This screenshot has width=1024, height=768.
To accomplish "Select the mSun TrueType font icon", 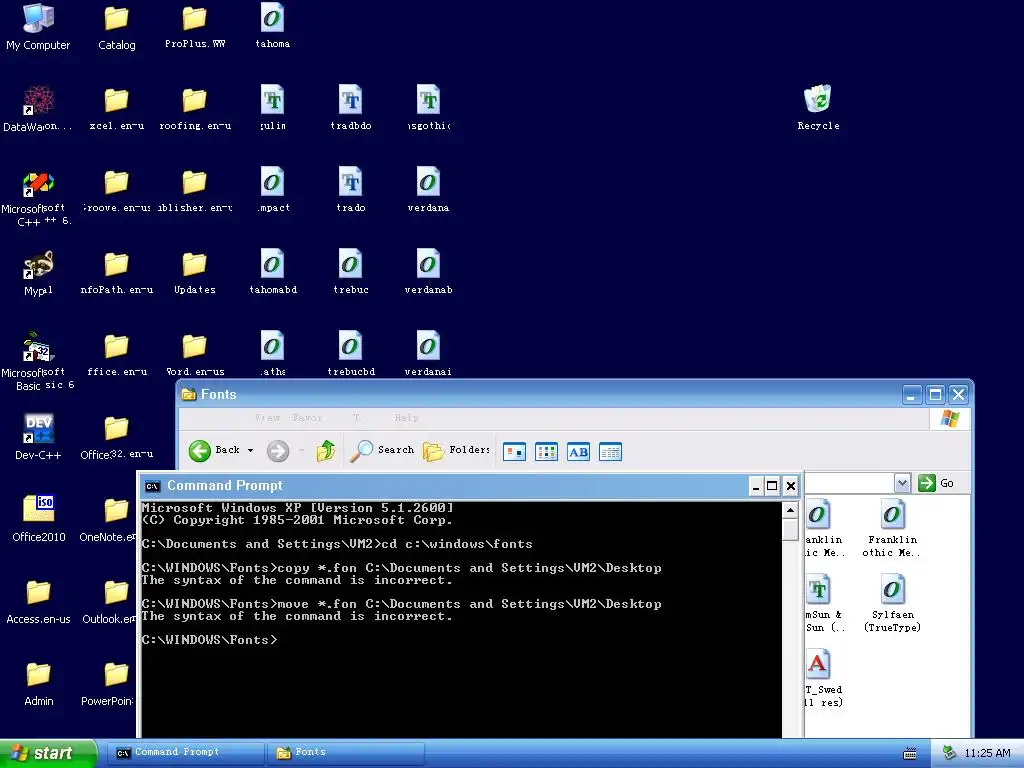I will tap(824, 603).
